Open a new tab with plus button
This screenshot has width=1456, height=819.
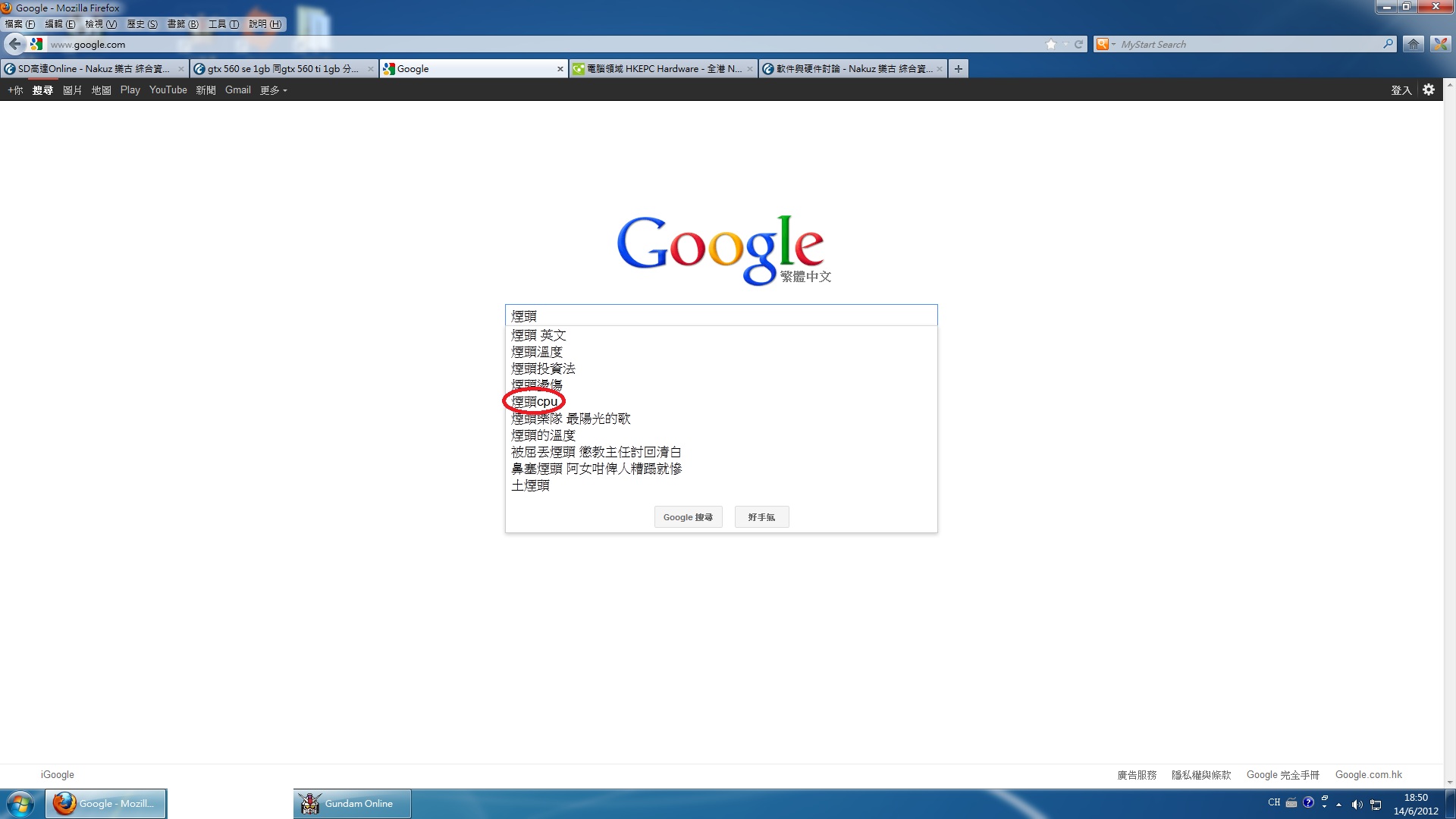959,68
